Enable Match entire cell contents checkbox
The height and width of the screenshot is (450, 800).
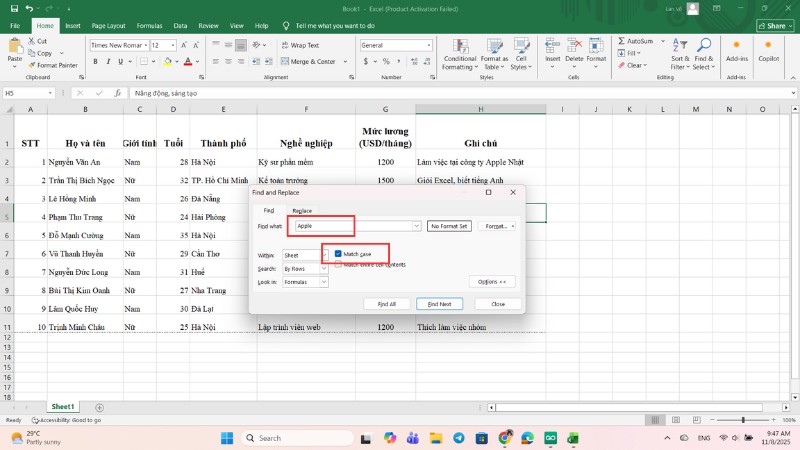(x=339, y=264)
